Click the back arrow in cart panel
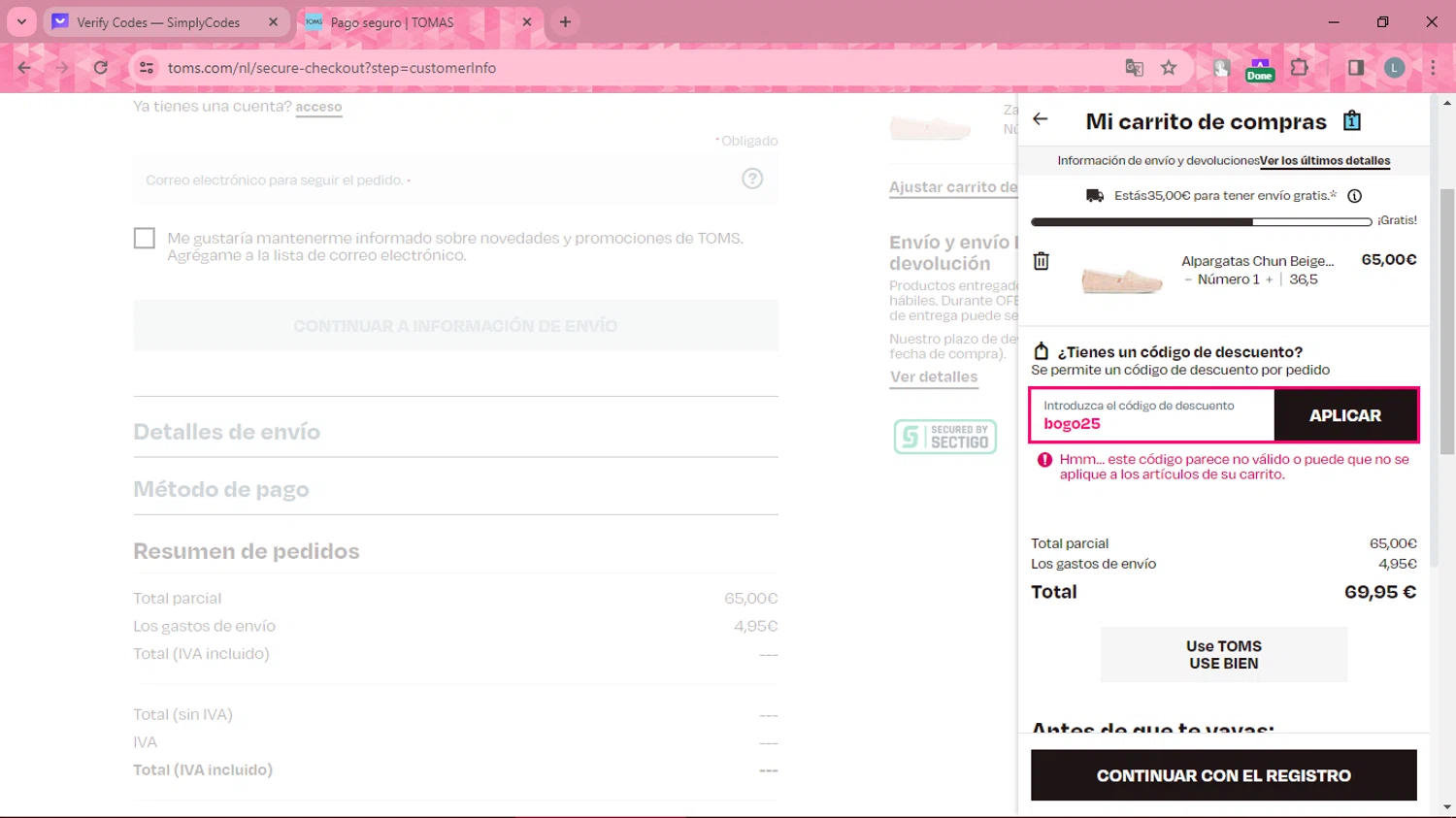Screen dimensions: 1456x818 (1041, 119)
